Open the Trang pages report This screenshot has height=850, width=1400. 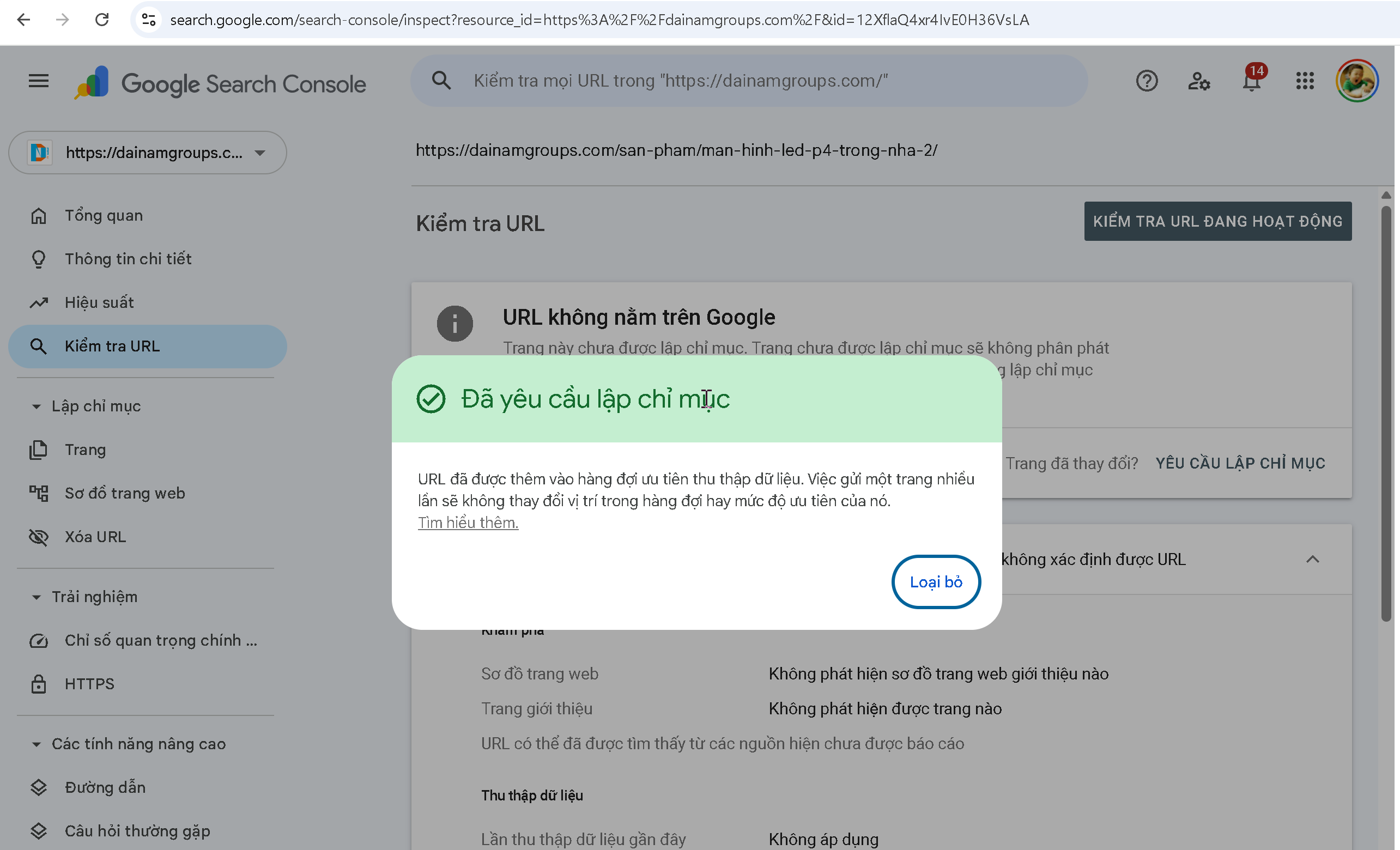click(147, 450)
